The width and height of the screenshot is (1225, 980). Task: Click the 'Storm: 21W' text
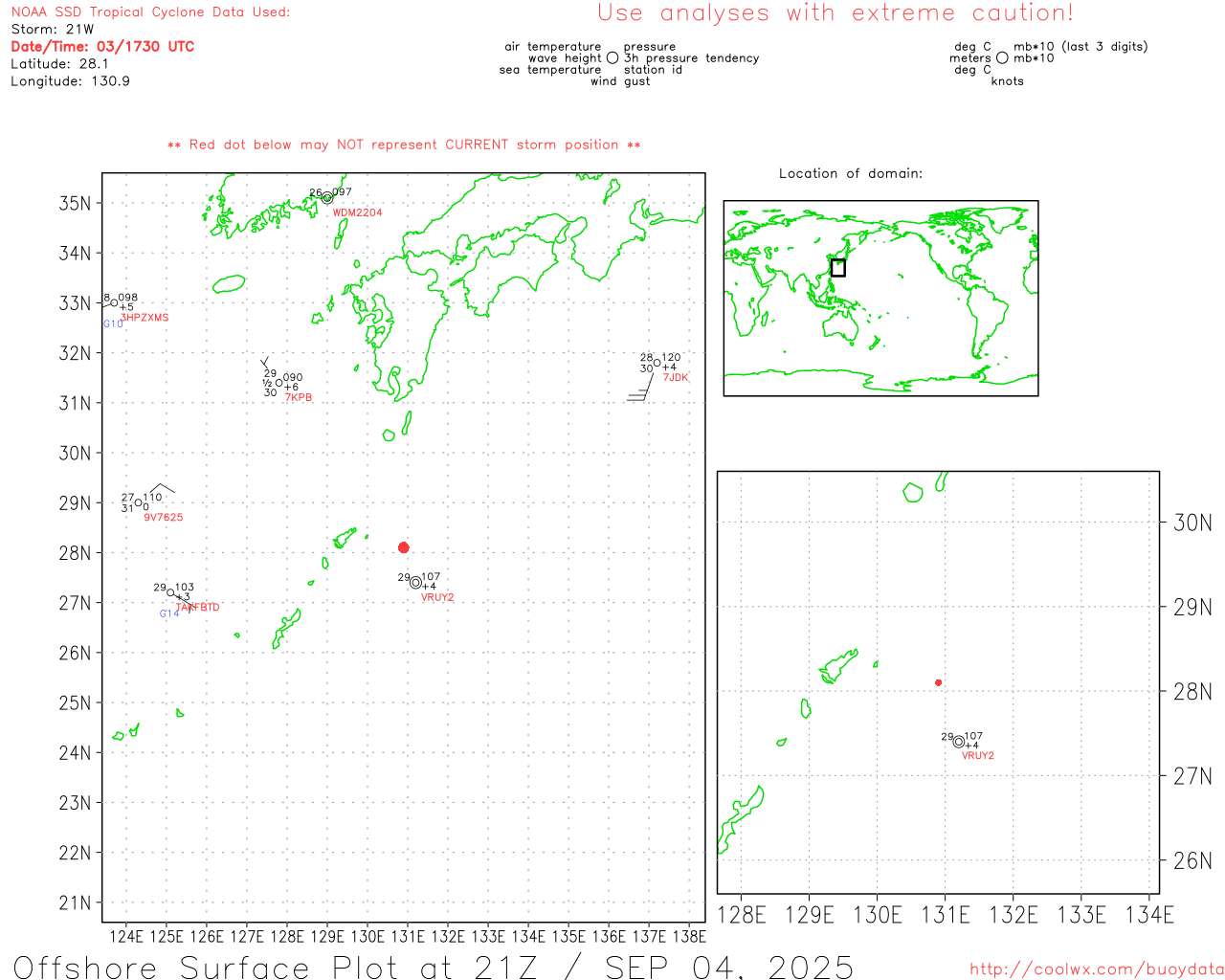[x=53, y=29]
